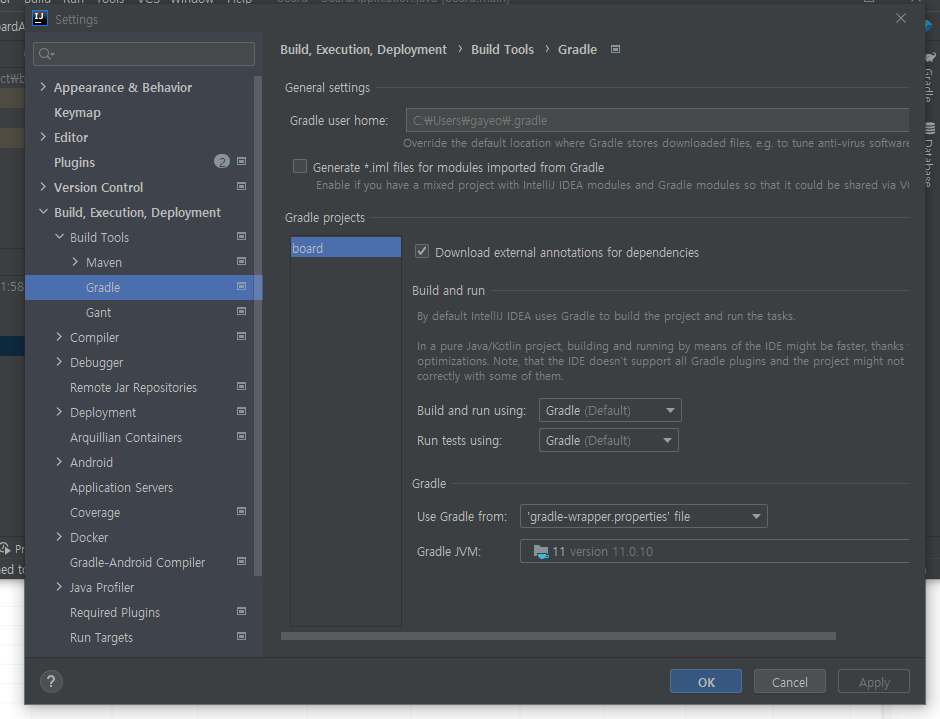Close the Settings dialog with X
The image size is (940, 719).
[x=900, y=19]
